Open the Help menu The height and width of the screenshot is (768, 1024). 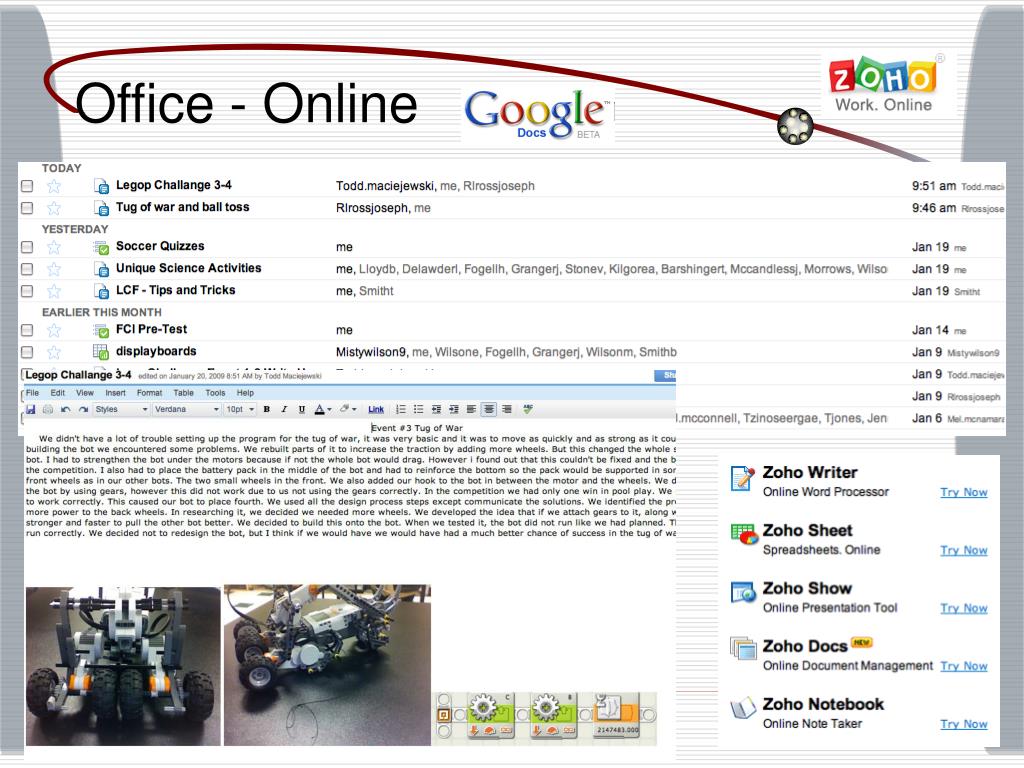pos(246,393)
